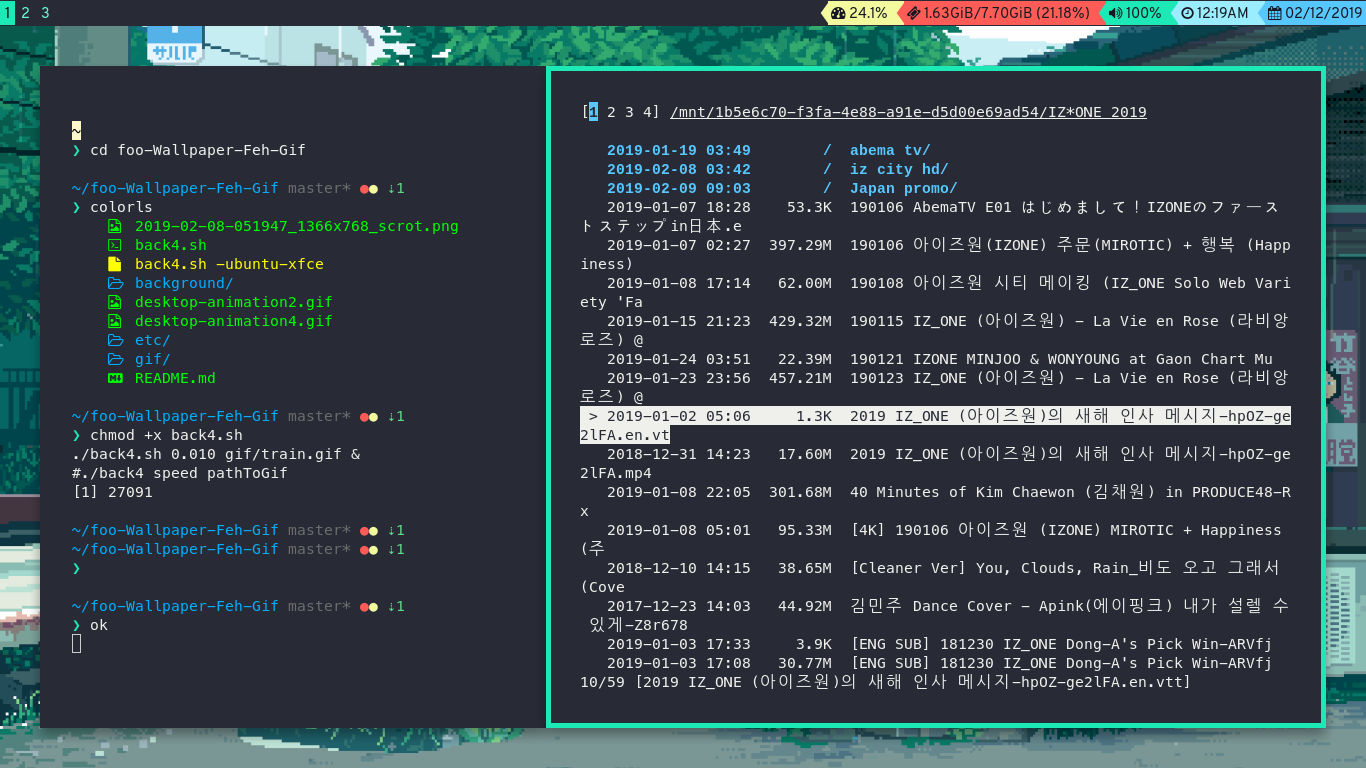
Task: Click the 12:19AM clock indicator
Action: click(x=1213, y=13)
